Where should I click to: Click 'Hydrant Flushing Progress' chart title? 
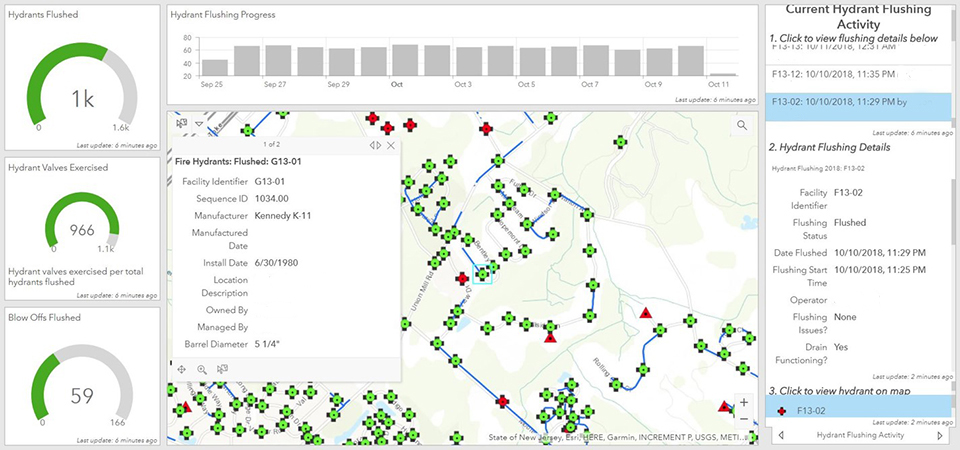click(x=223, y=15)
